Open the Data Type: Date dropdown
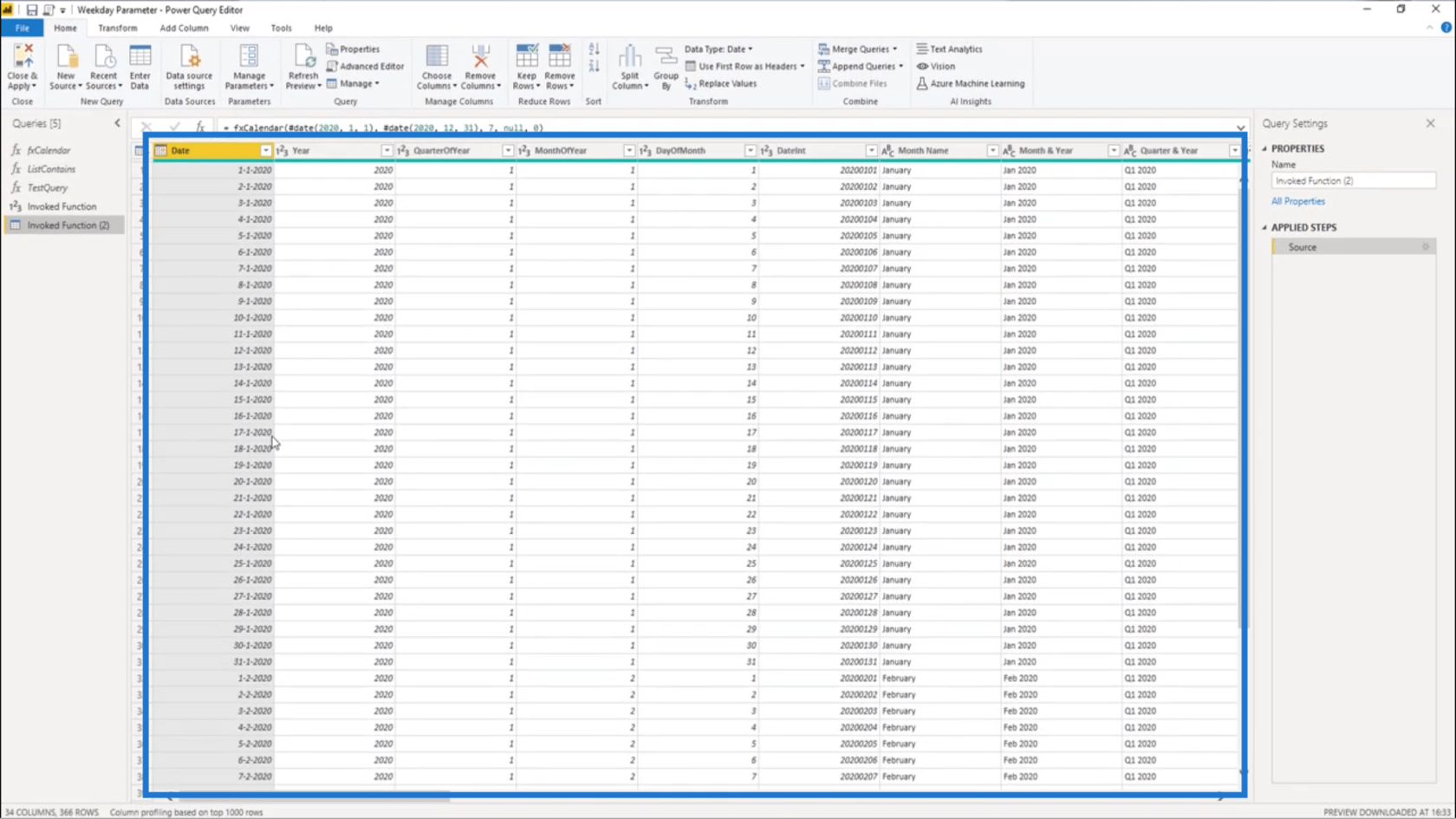1456x819 pixels. click(718, 49)
